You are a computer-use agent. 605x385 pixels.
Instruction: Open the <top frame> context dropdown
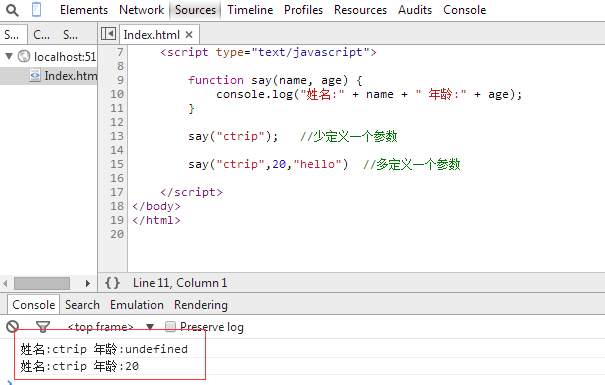tap(111, 327)
